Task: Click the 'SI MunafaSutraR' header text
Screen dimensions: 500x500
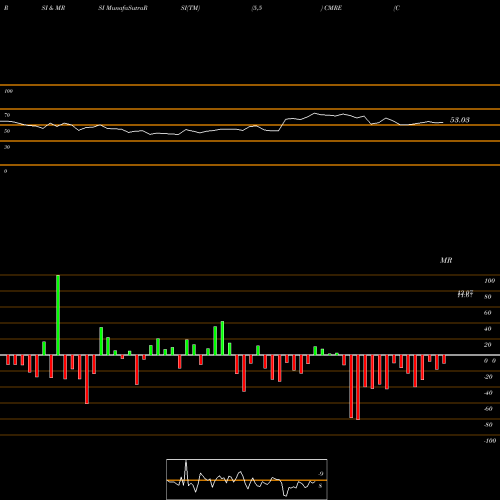Action: tap(123, 8)
